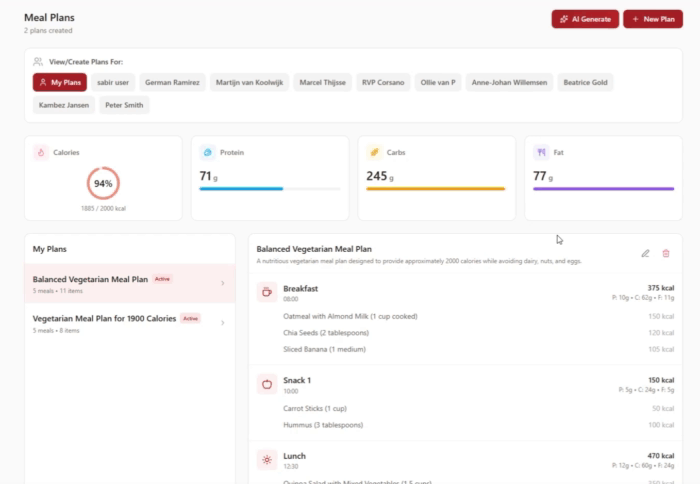The image size is (700, 484).
Task: Click the Carbs wheat icon
Action: click(x=374, y=153)
